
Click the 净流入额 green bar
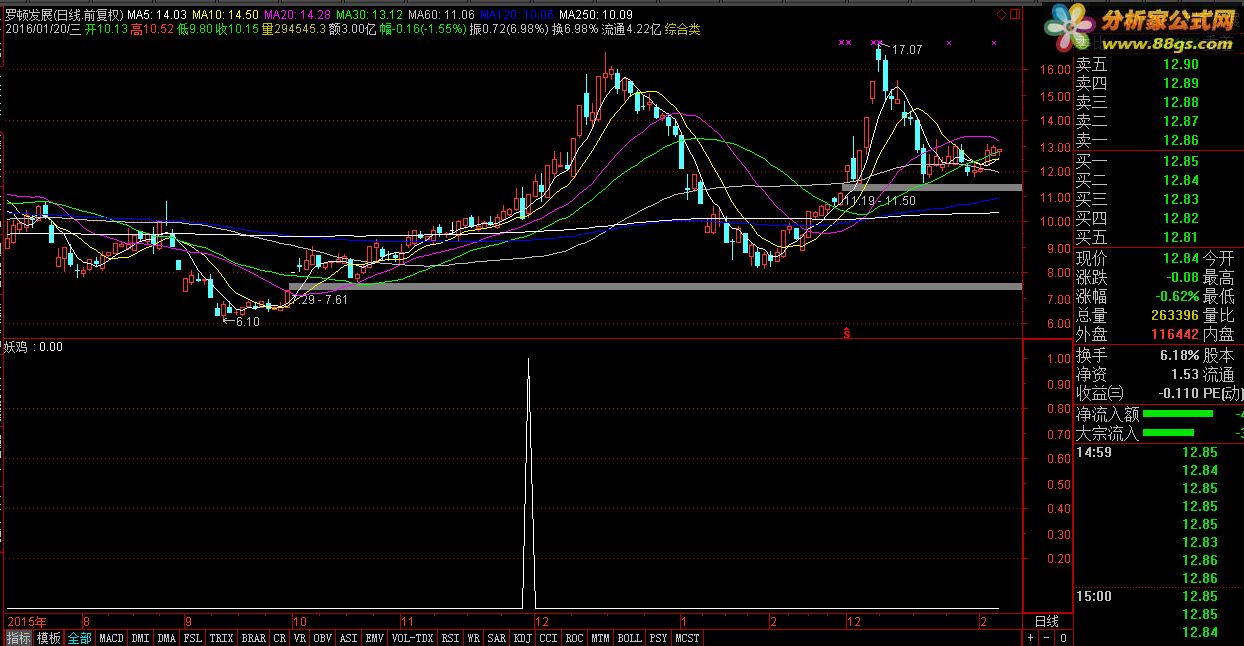(x=1177, y=413)
